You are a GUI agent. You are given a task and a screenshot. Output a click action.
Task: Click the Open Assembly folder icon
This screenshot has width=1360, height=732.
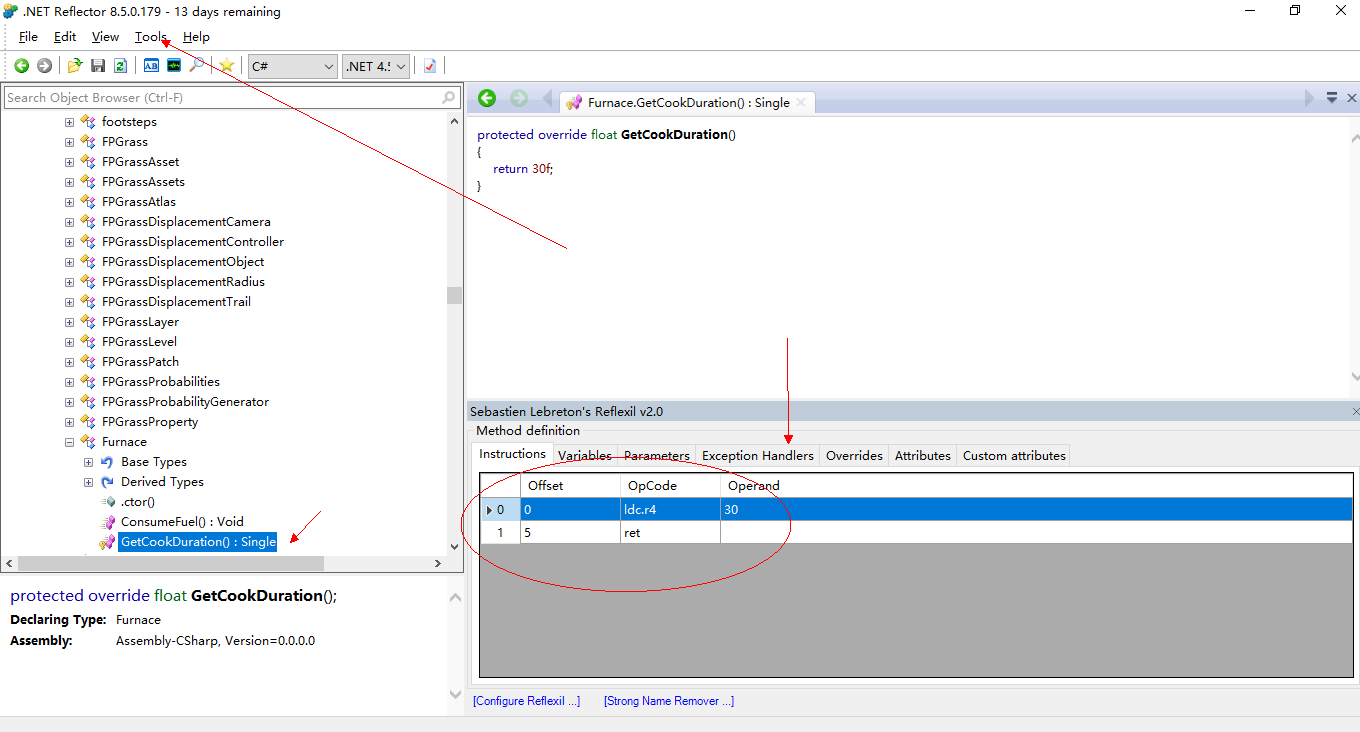coord(75,66)
